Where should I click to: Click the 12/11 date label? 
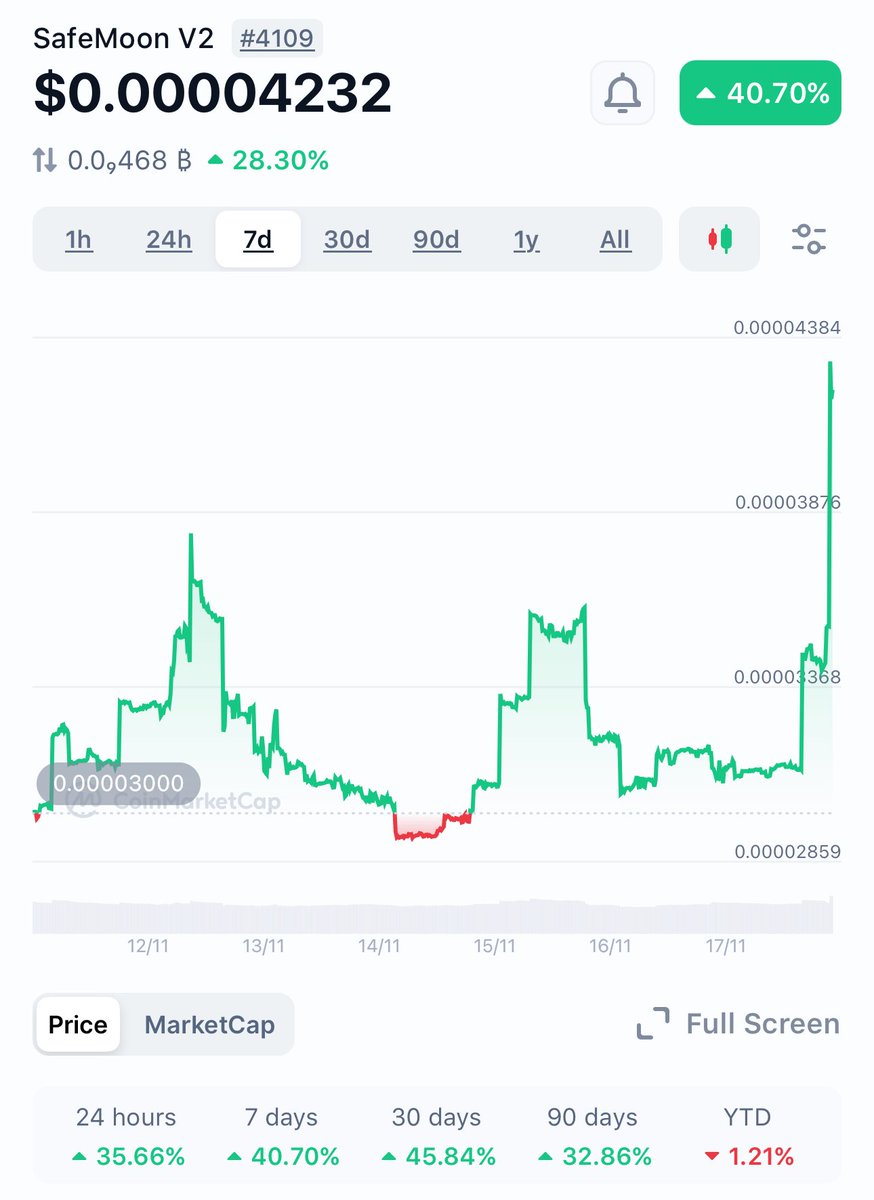click(148, 946)
